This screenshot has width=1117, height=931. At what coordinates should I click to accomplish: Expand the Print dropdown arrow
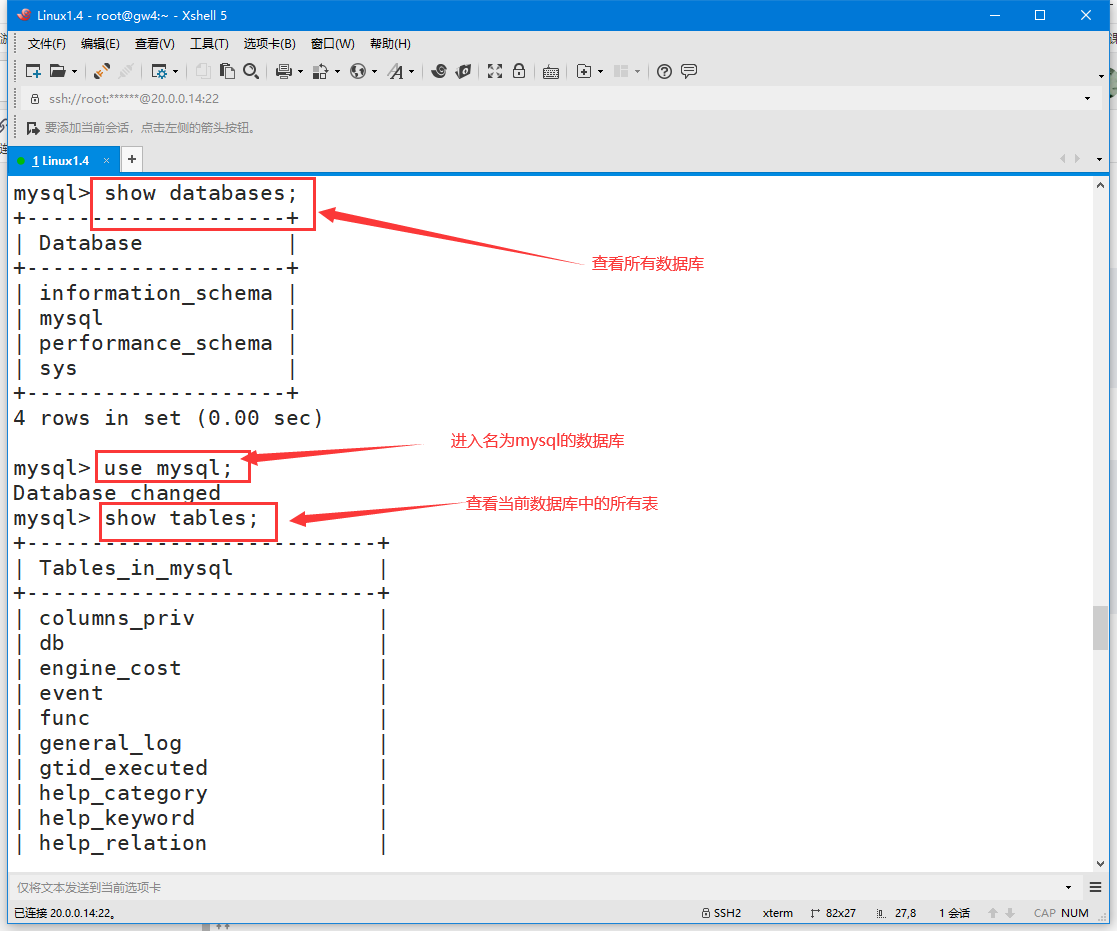(x=300, y=72)
